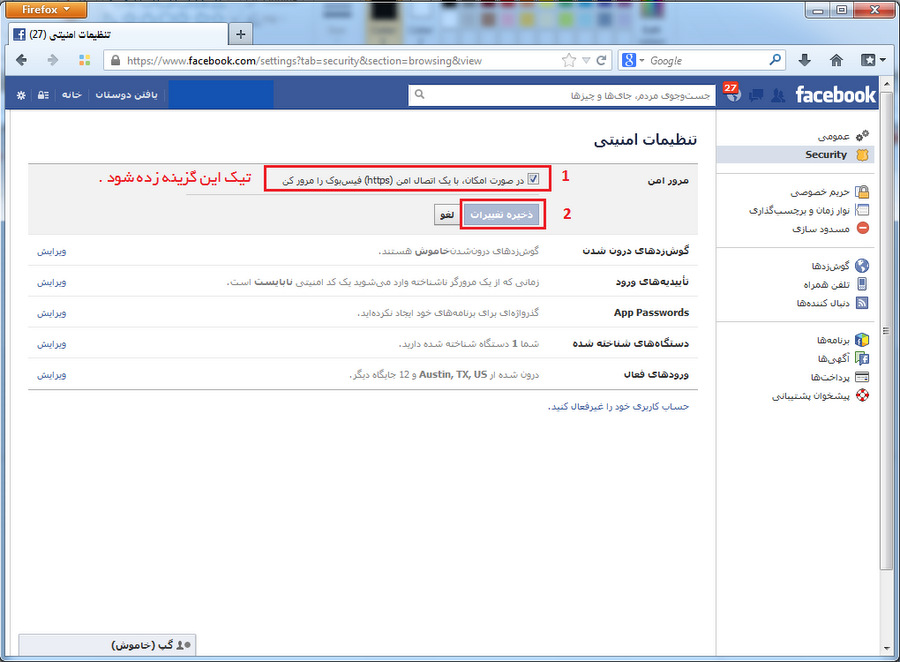Open the URL history dropdown arrow
This screenshot has height=662, width=900.
pos(586,60)
